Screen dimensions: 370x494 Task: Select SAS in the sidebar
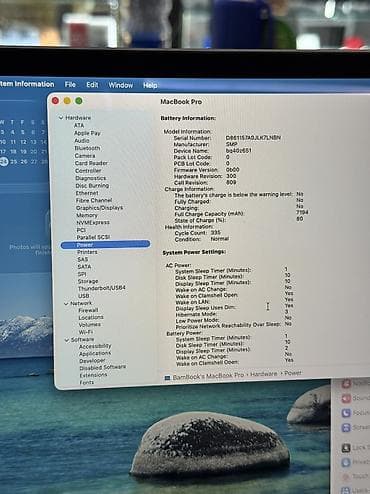tap(83, 259)
